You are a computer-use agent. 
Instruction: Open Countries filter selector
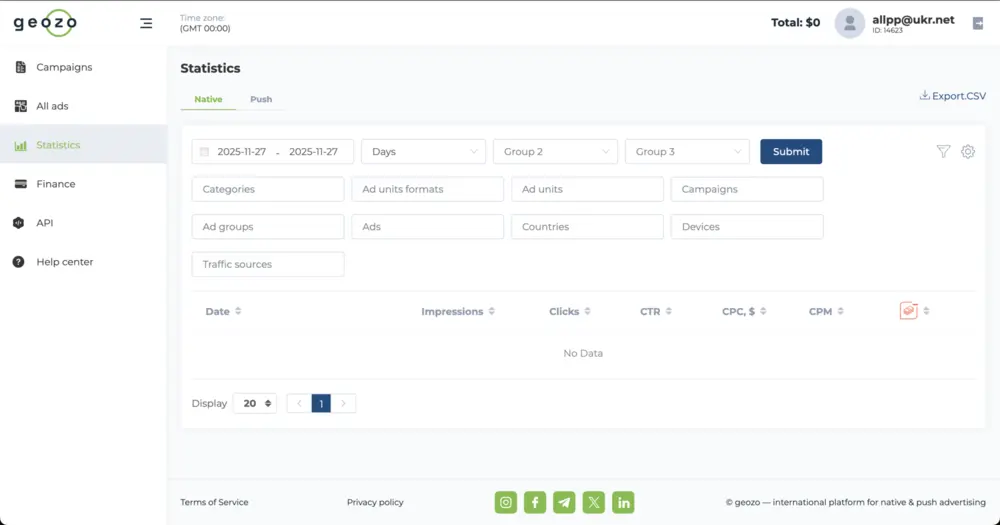coord(587,227)
